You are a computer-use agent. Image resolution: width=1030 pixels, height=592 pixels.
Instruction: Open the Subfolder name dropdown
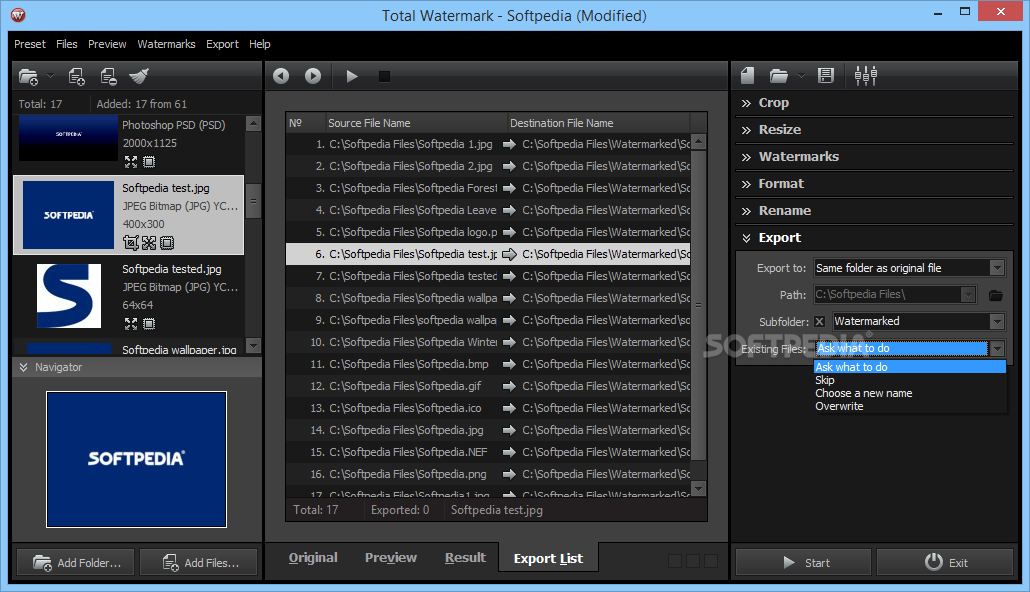(997, 321)
